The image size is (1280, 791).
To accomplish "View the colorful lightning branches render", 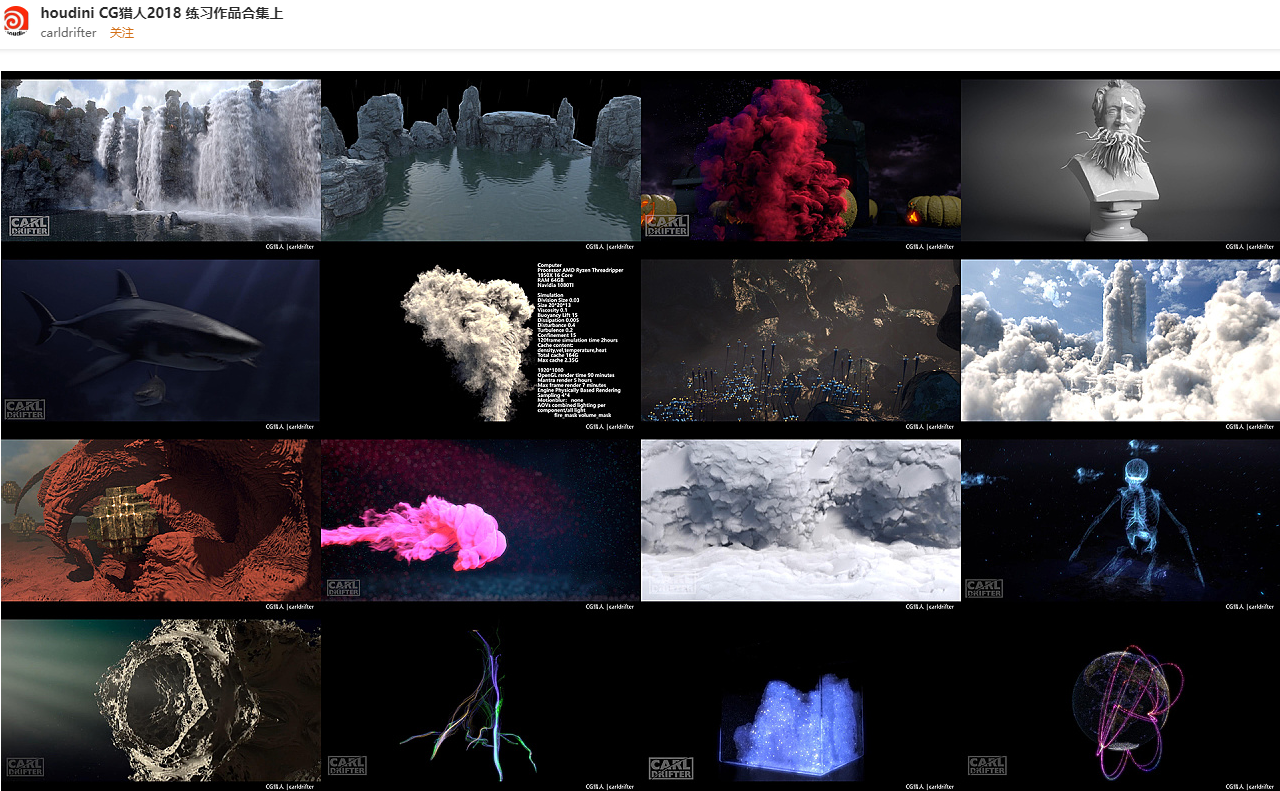I will point(480,700).
